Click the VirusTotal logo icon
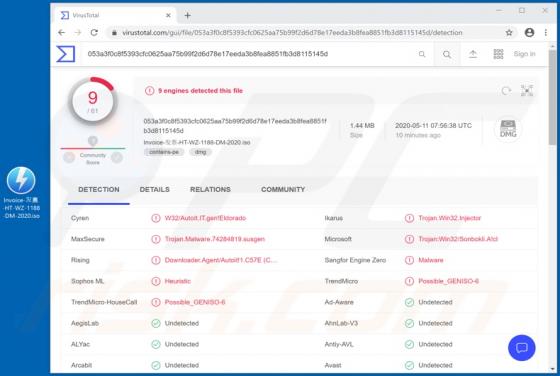This screenshot has width=560, height=376. [x=66, y=54]
